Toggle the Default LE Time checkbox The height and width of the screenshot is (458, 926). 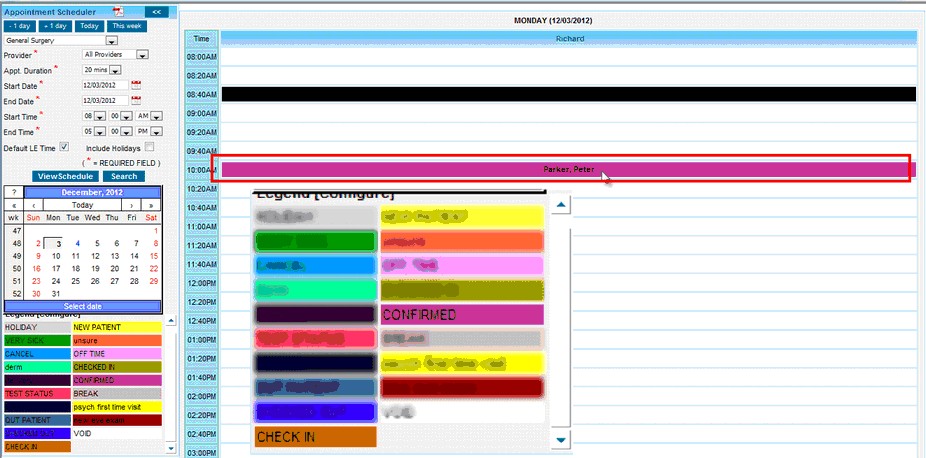click(x=64, y=147)
